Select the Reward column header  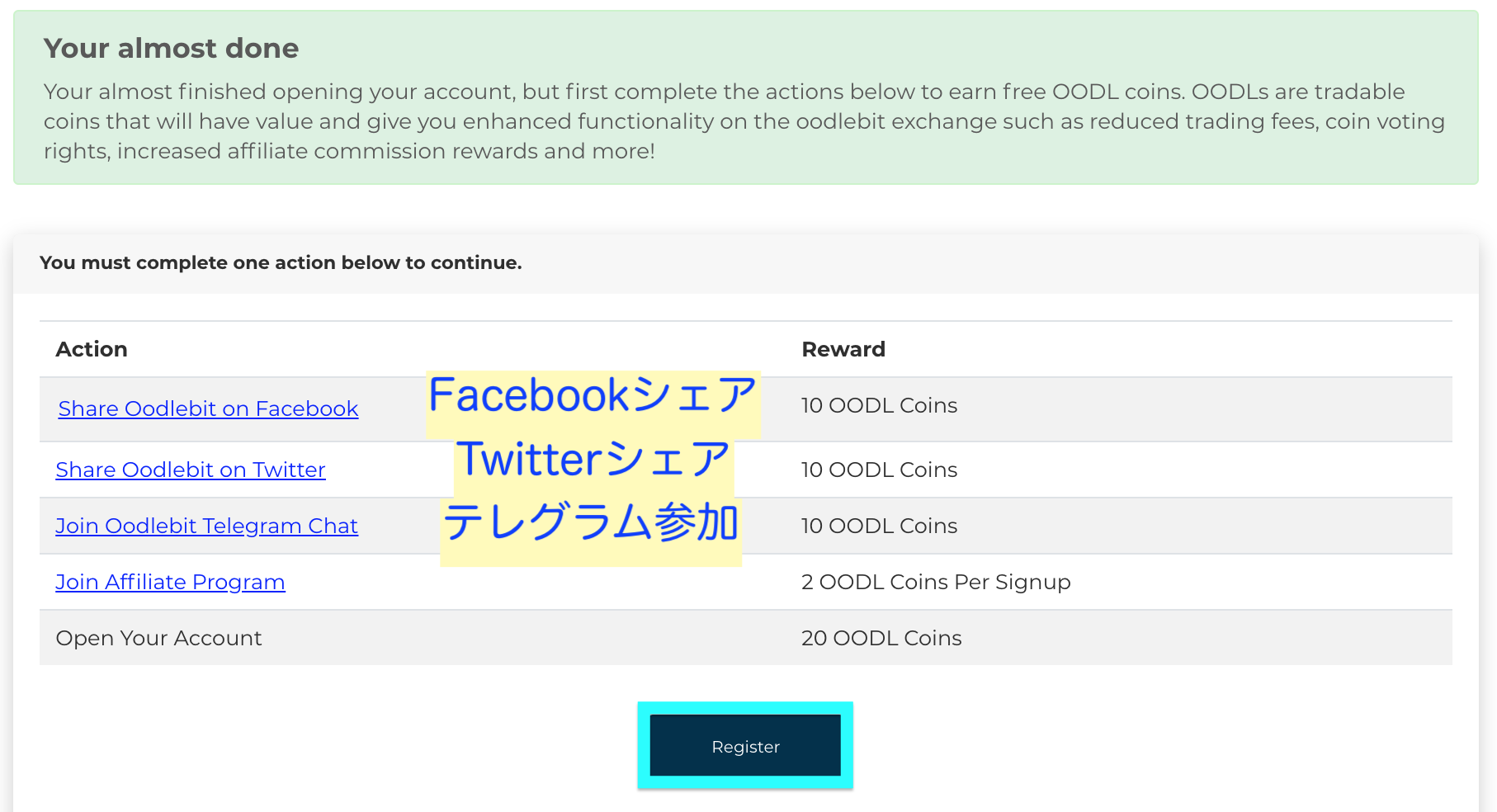tap(843, 349)
